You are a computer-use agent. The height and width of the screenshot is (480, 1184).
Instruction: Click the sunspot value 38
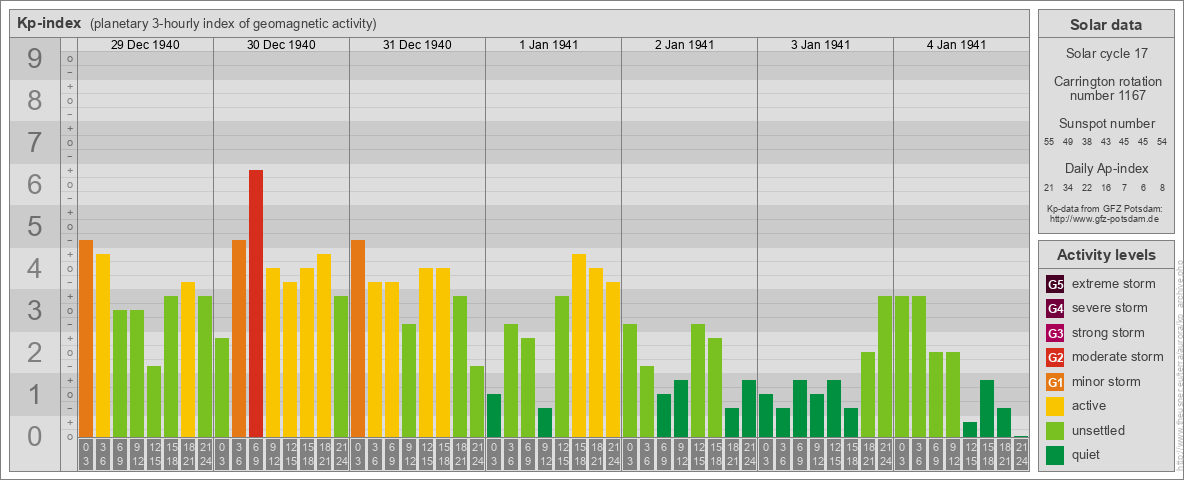1087,142
